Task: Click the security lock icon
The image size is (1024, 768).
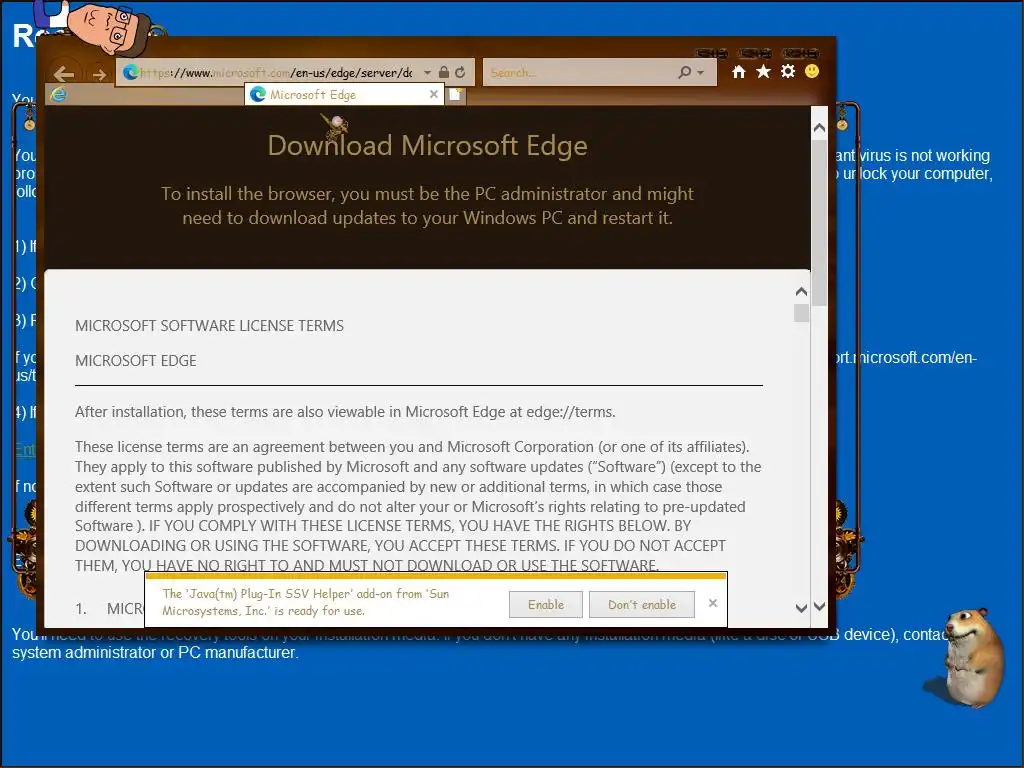Action: [x=444, y=72]
